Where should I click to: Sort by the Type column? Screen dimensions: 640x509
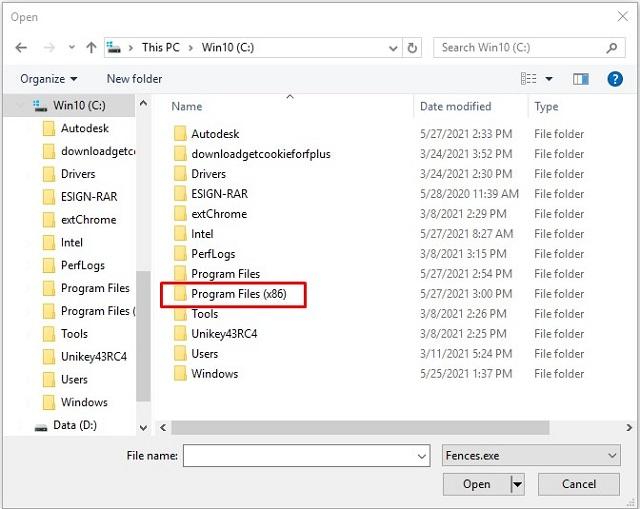click(546, 107)
